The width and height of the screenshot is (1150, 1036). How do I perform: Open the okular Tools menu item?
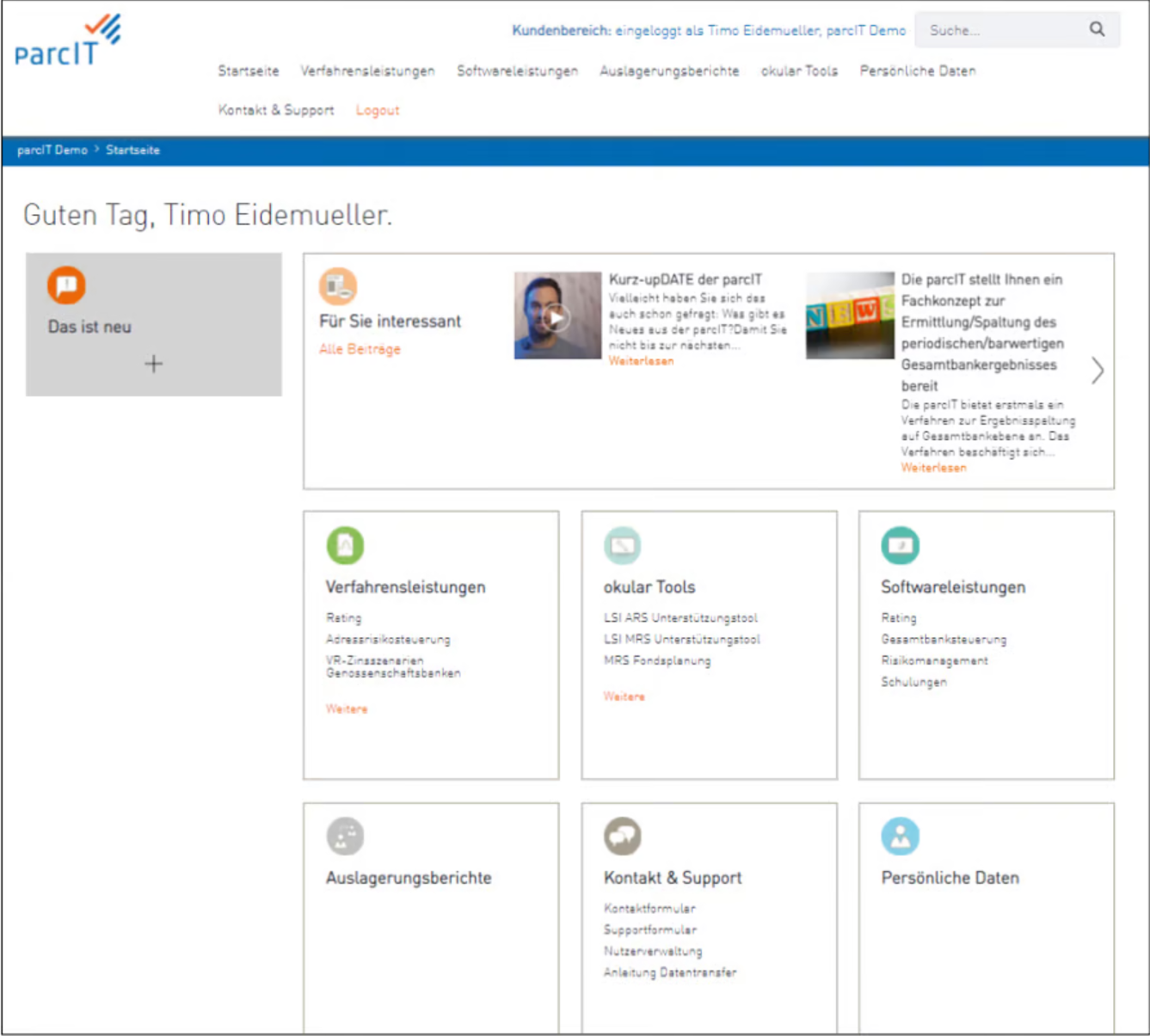pyautogui.click(x=799, y=71)
